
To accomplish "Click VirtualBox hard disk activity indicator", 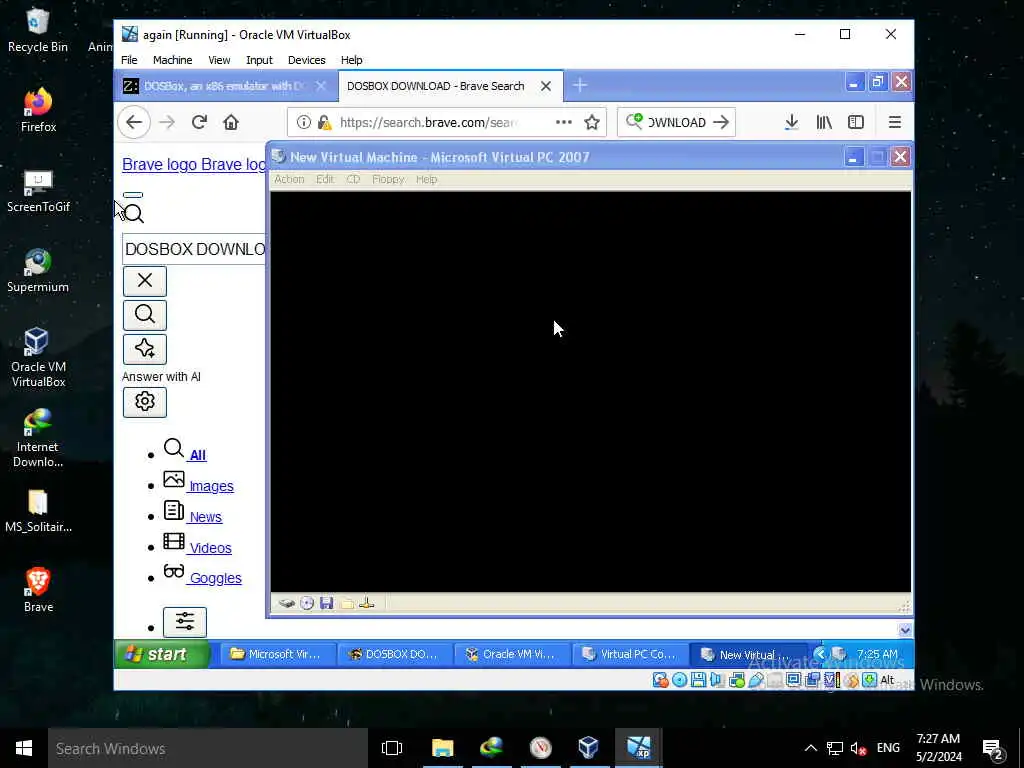I will [660, 680].
